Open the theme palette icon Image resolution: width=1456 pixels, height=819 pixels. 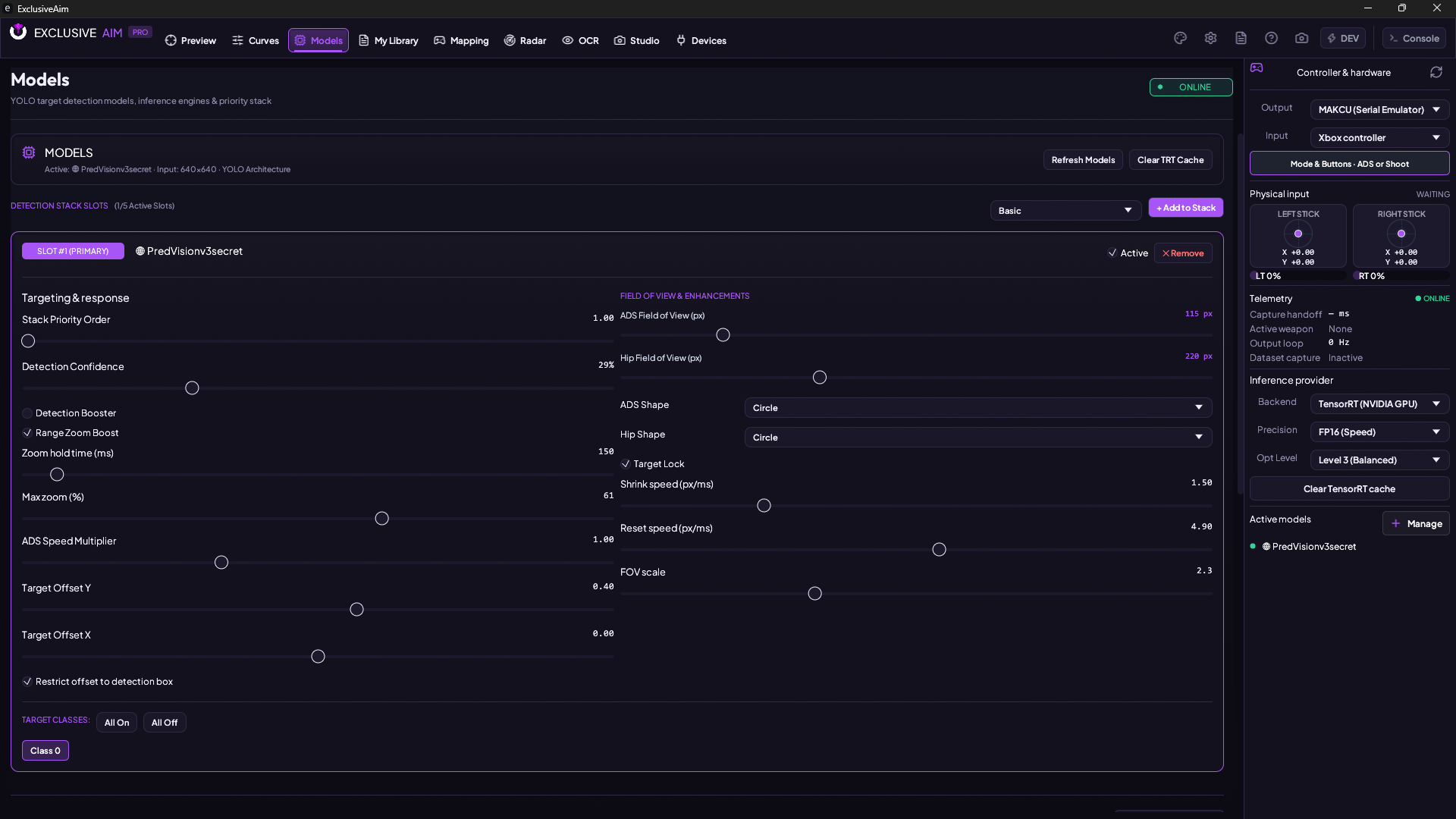pos(1180,38)
